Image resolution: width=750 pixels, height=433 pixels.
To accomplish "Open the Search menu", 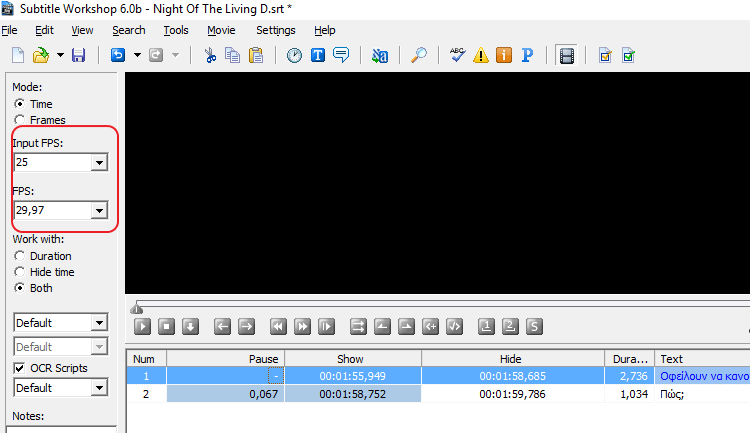I will click(x=129, y=30).
